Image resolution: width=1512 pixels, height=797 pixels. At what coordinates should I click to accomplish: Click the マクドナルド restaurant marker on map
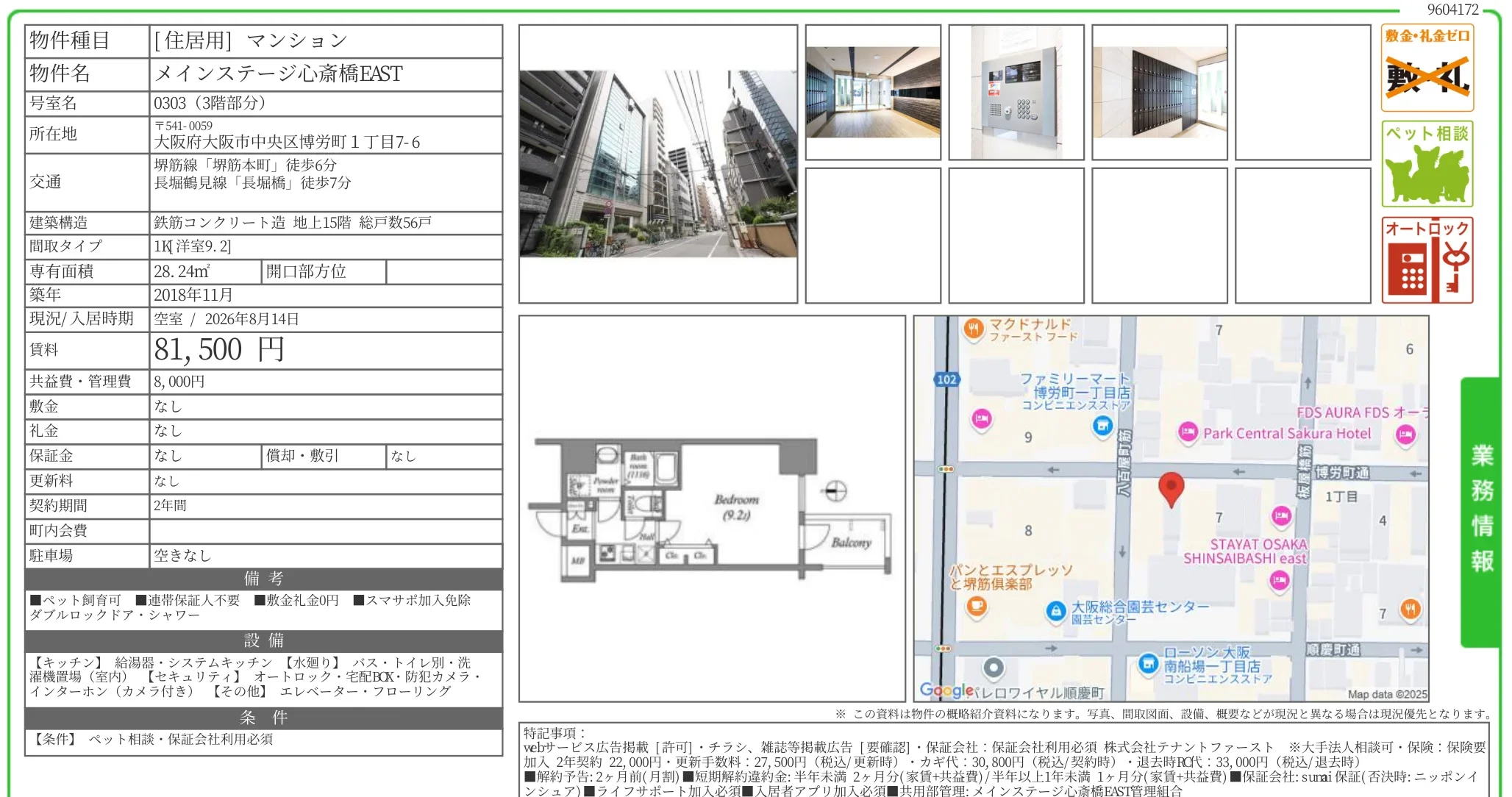tap(974, 329)
